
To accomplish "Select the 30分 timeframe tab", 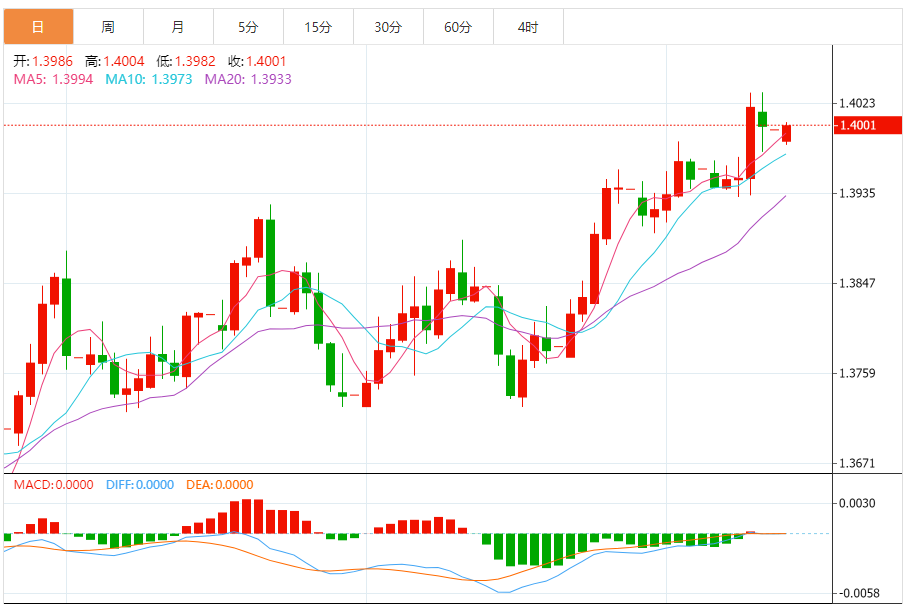I will click(389, 27).
